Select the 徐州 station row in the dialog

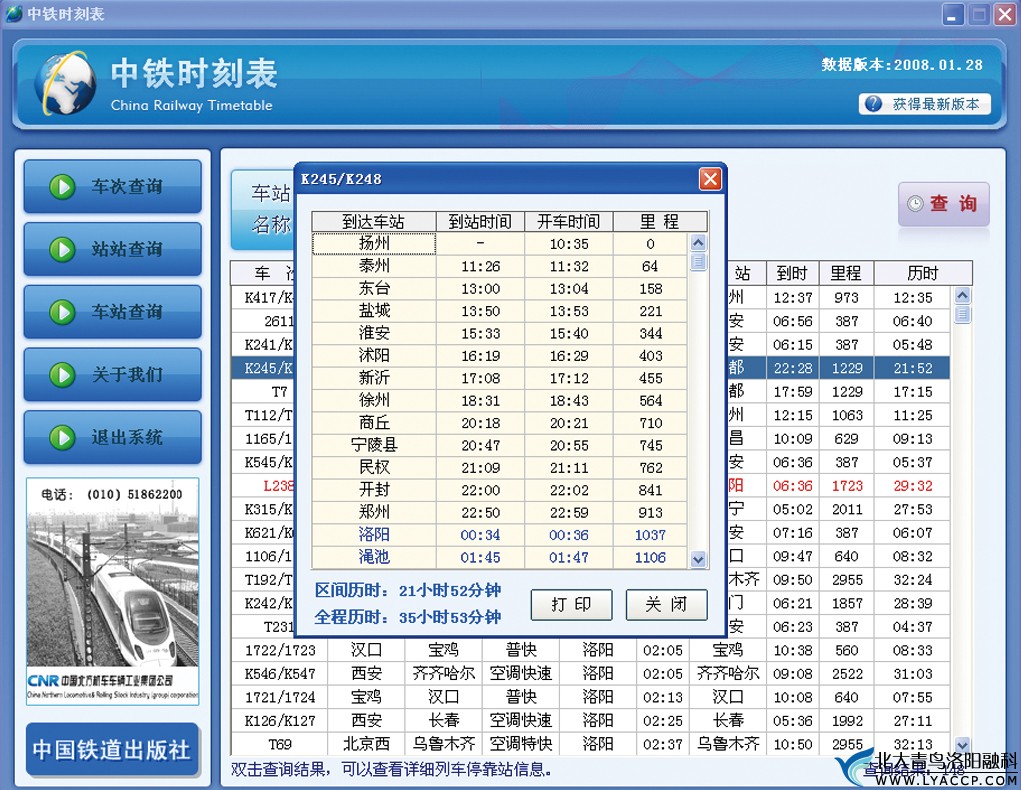pyautogui.click(x=499, y=401)
